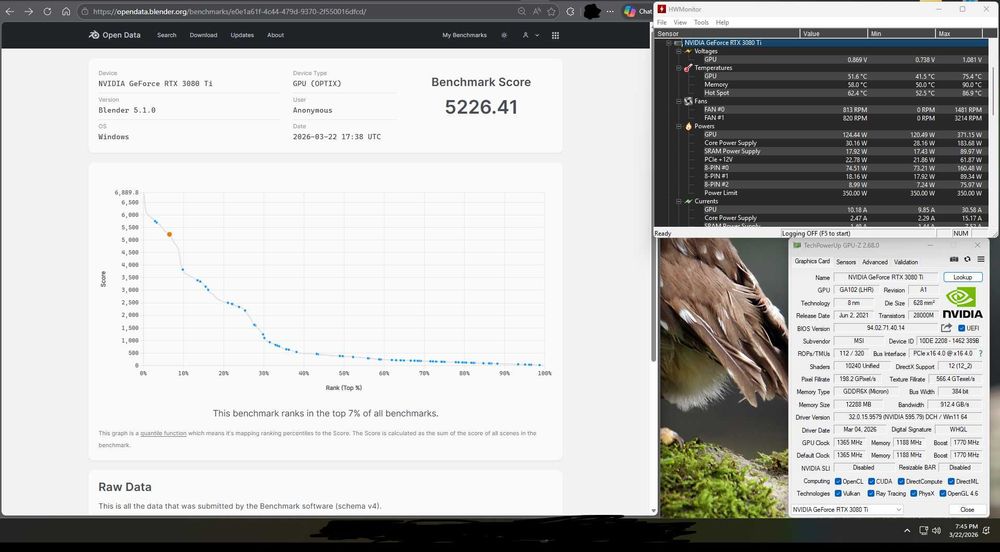The width and height of the screenshot is (1000, 552).
Task: Toggle Ray Tracing checkbox in GPU-Z
Action: pyautogui.click(x=871, y=493)
